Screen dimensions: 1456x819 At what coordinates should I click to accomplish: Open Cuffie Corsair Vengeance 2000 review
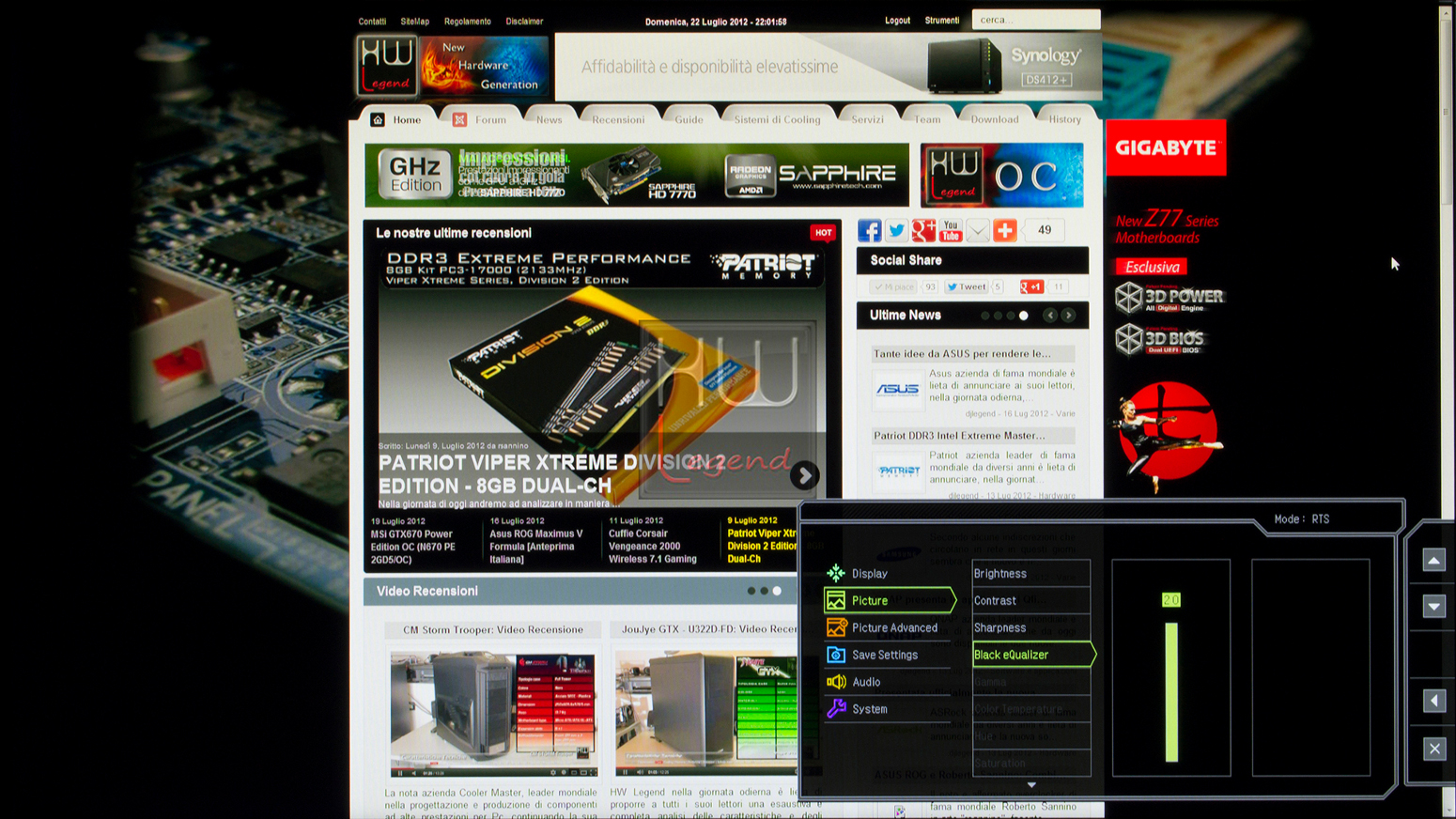coord(653,546)
